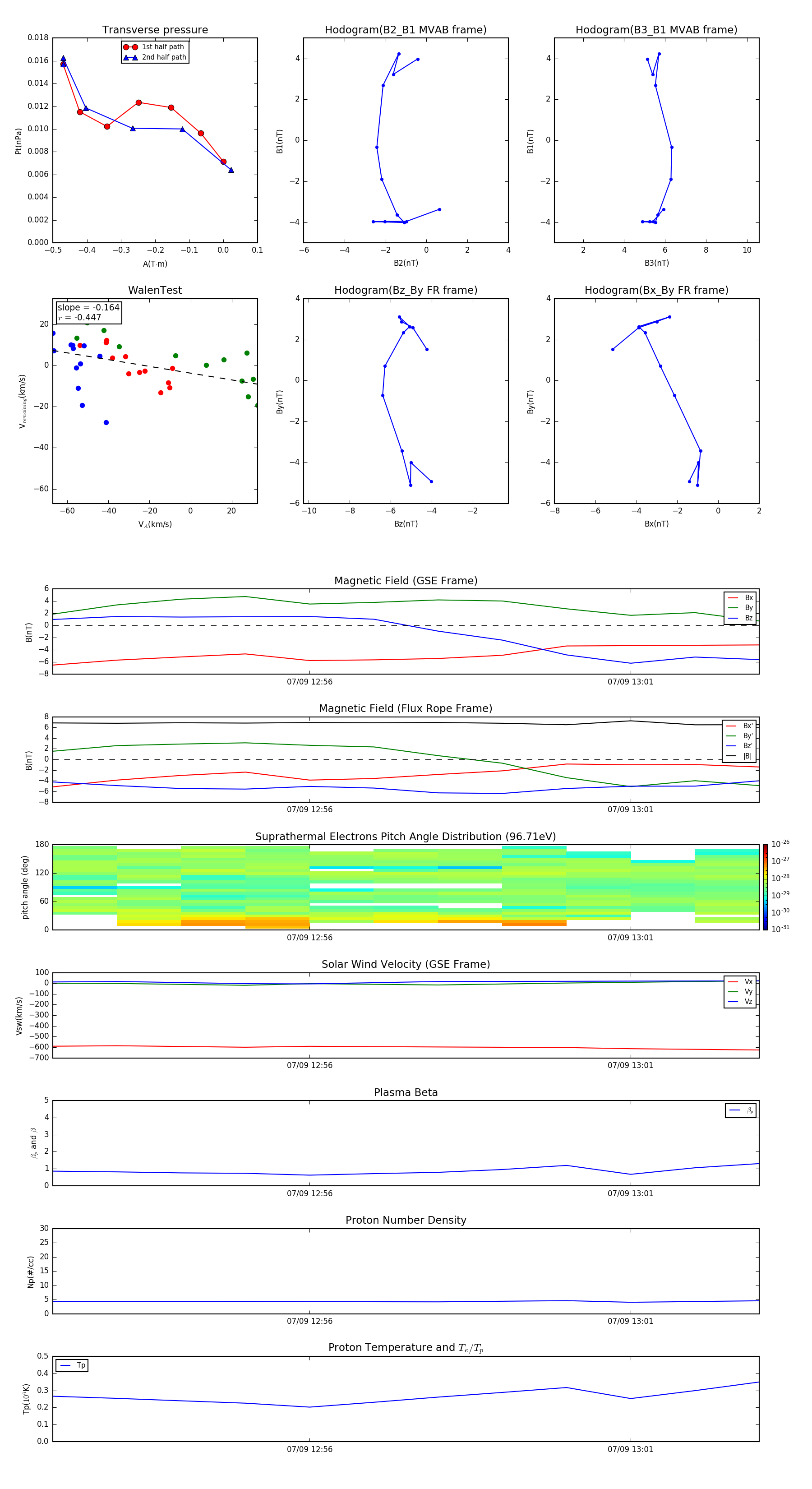Screen dimensions: 812x1489
Task: Click the "Hodogram(Bz_By FR frame)" title
Action: click(x=406, y=290)
